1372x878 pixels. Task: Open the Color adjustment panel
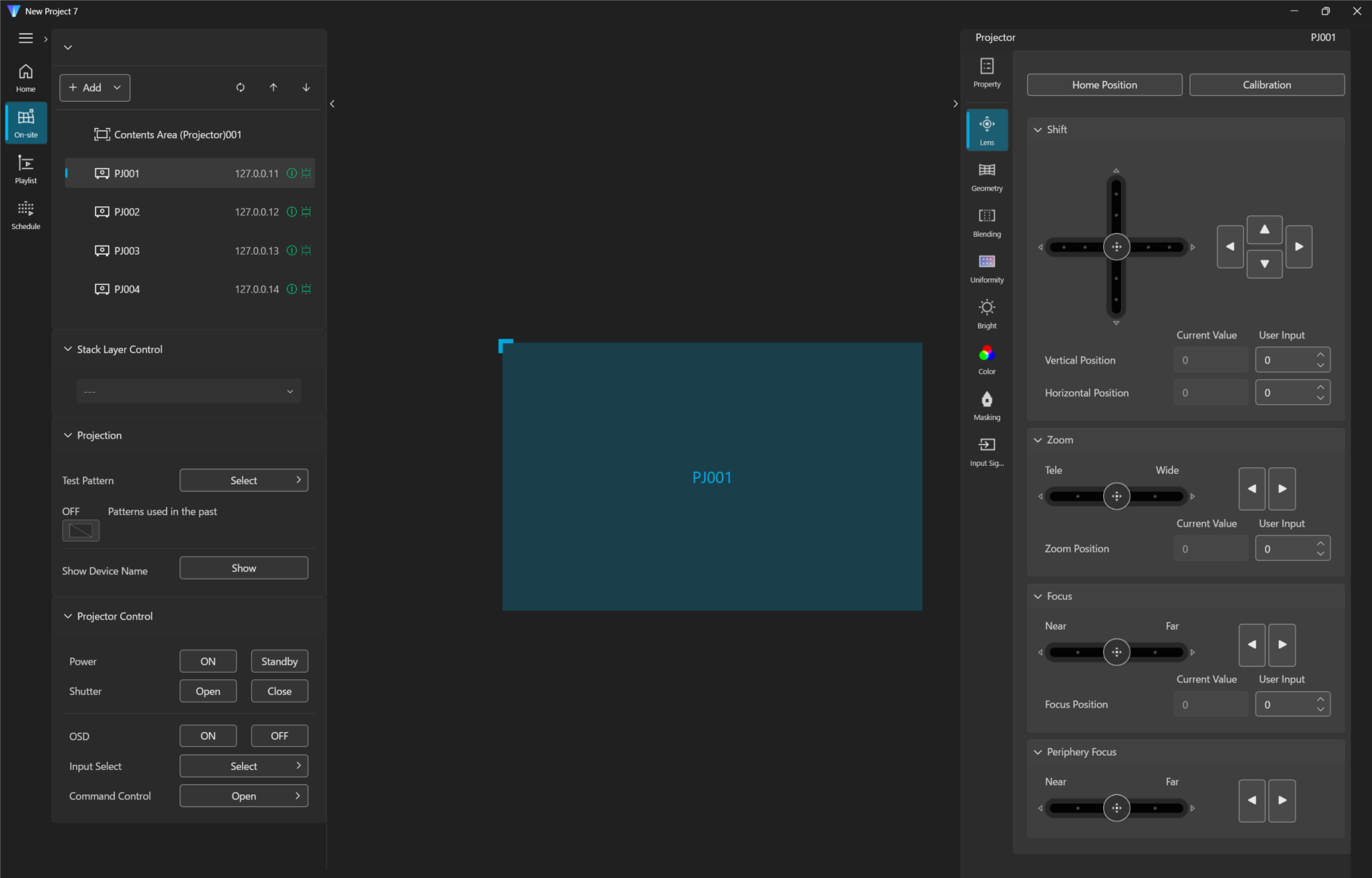click(x=986, y=359)
